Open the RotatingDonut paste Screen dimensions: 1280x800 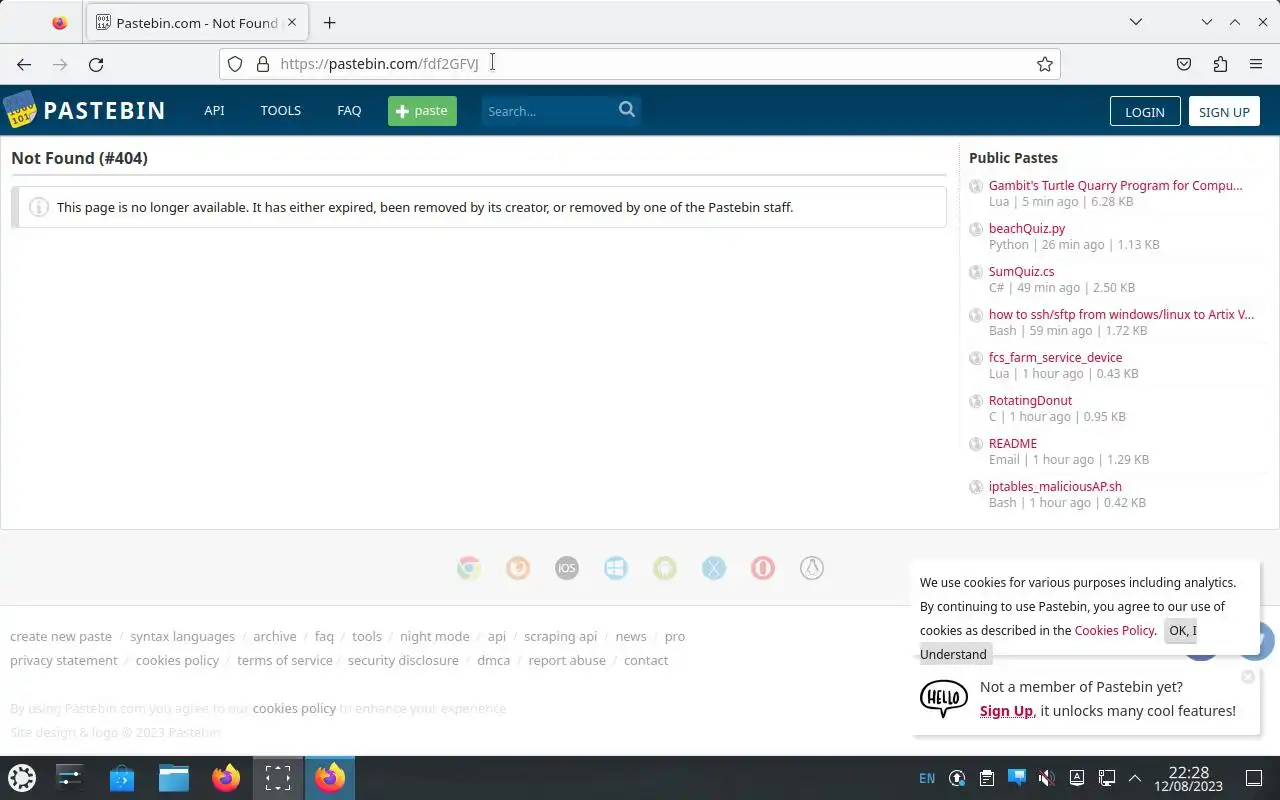[1030, 400]
